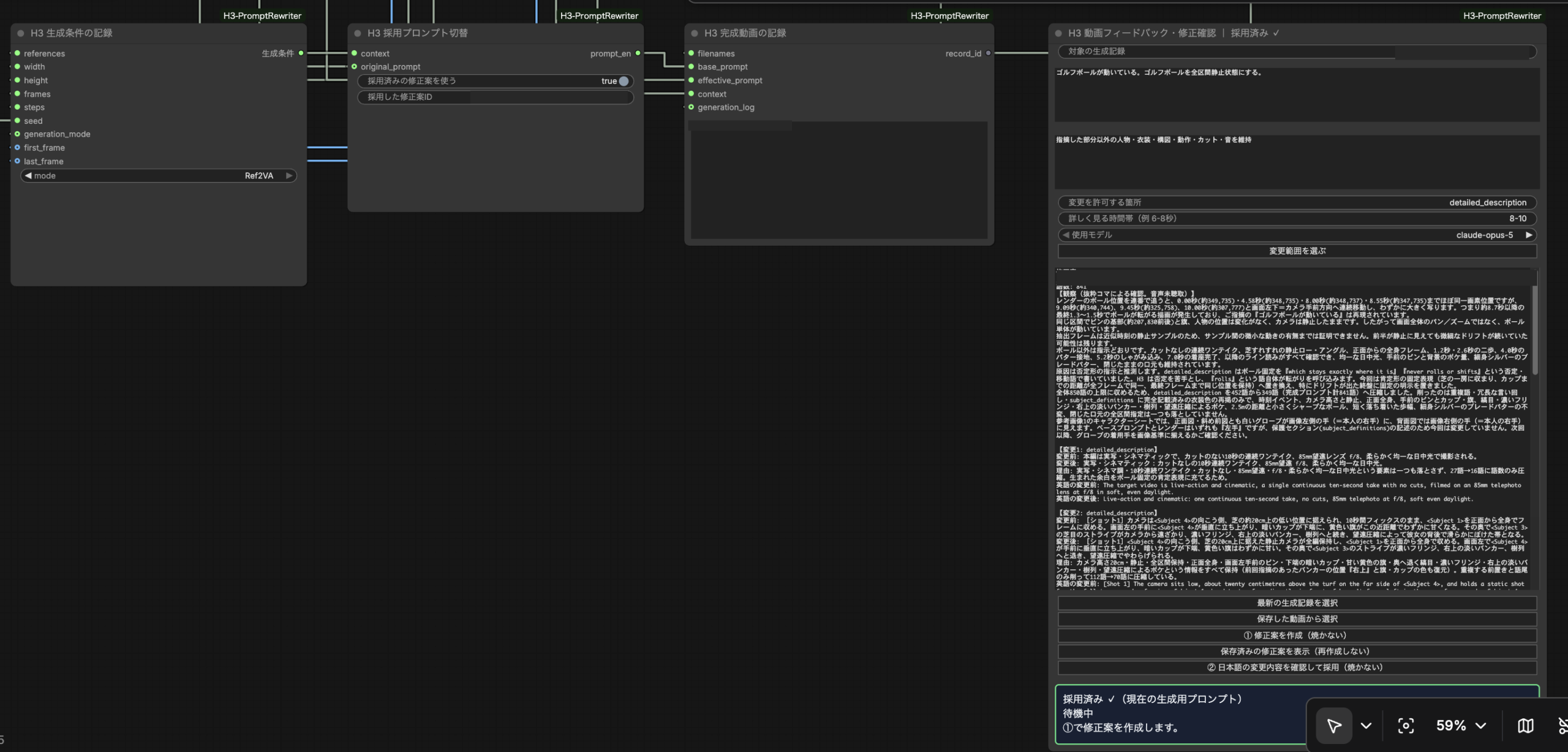
Task: Click the prompt_en output socket
Action: pyautogui.click(x=638, y=53)
